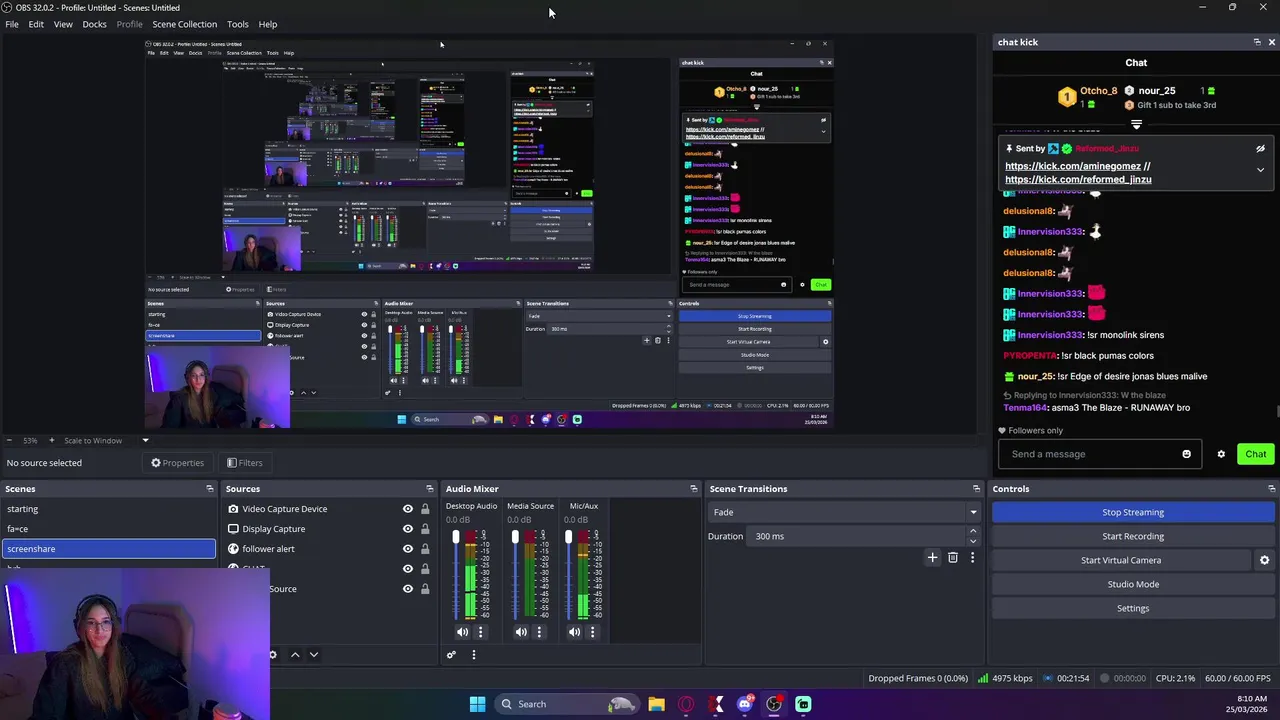Viewport: 1280px width, 720px height.
Task: Open Audio Mixer bottom three-dot menu
Action: (x=474, y=655)
